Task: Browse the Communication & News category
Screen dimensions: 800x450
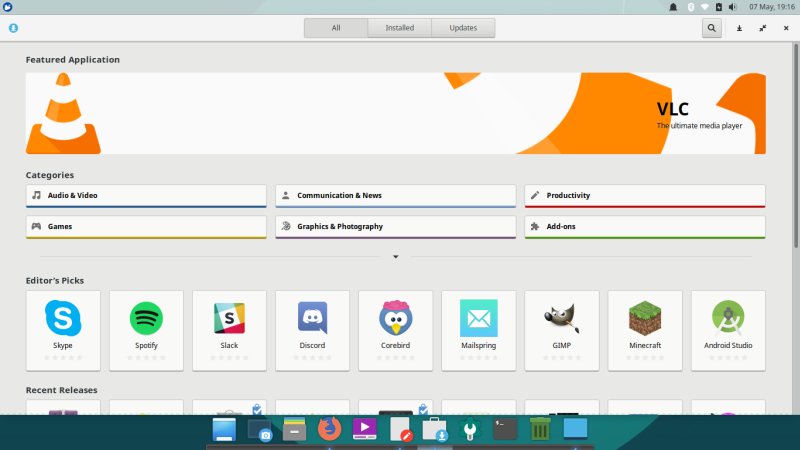Action: click(395, 196)
